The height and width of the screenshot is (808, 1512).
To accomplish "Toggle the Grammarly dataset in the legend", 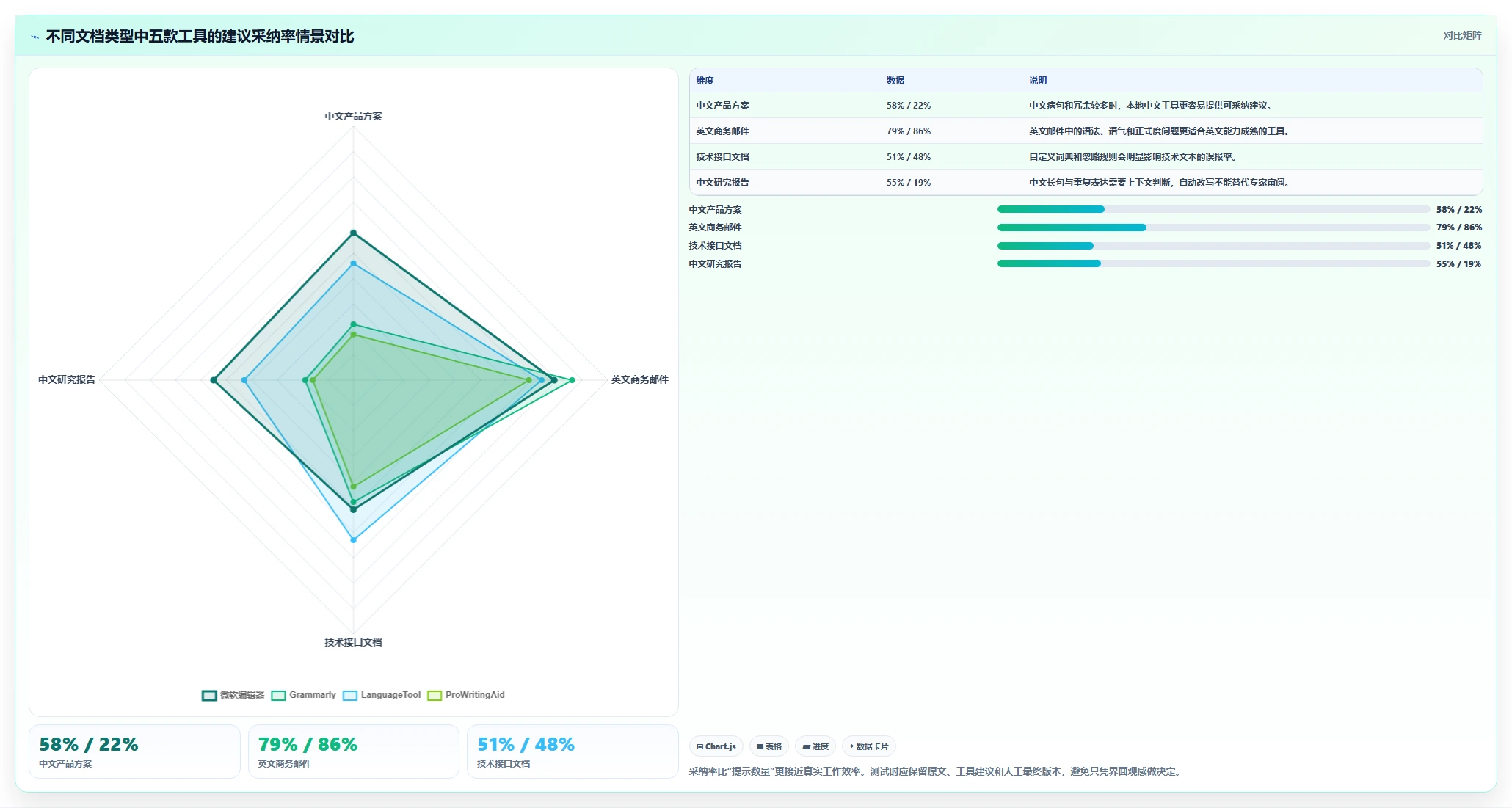I will [x=303, y=695].
